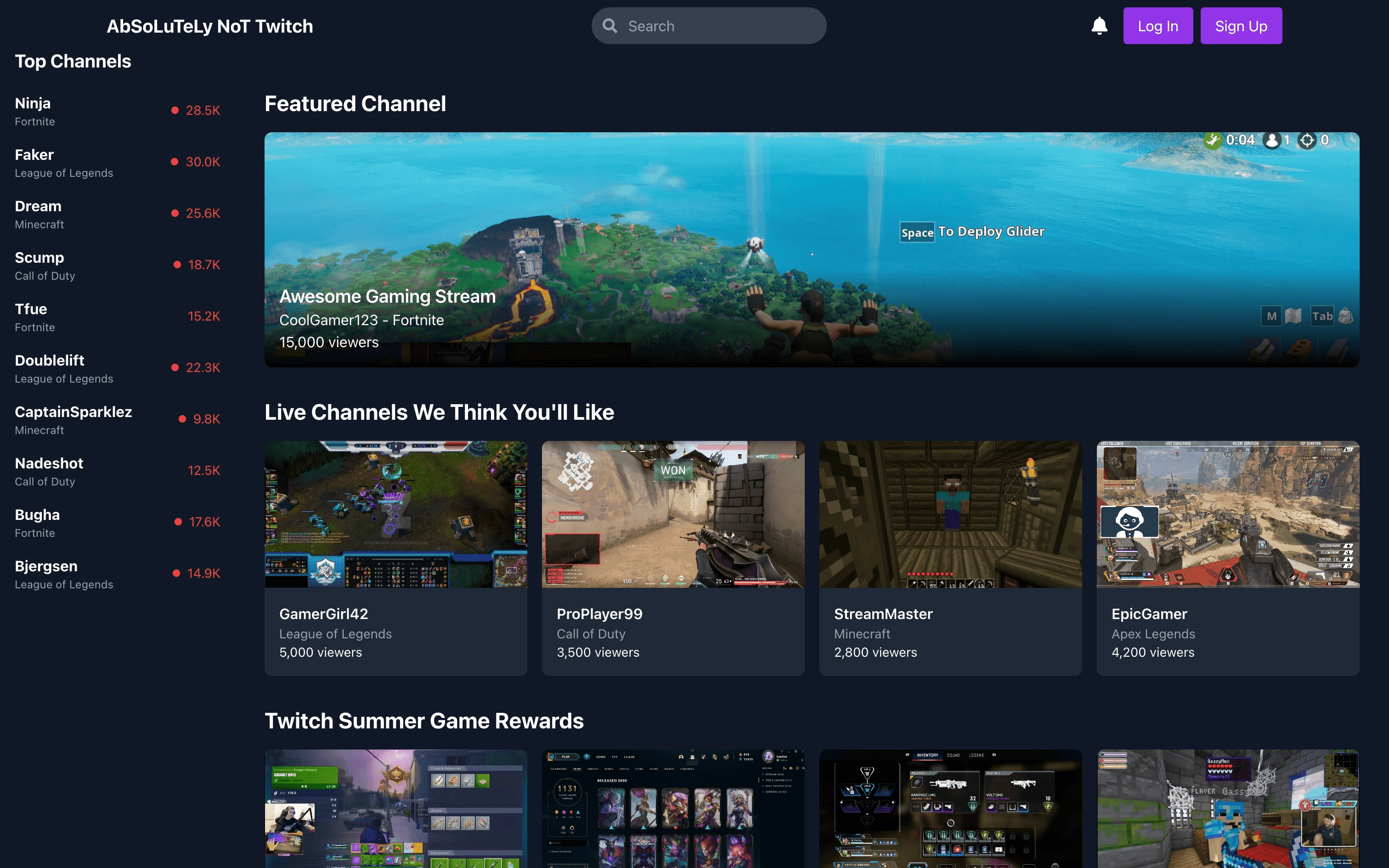Click the EpicGamer channel name
Image resolution: width=1389 pixels, height=868 pixels.
(1149, 614)
